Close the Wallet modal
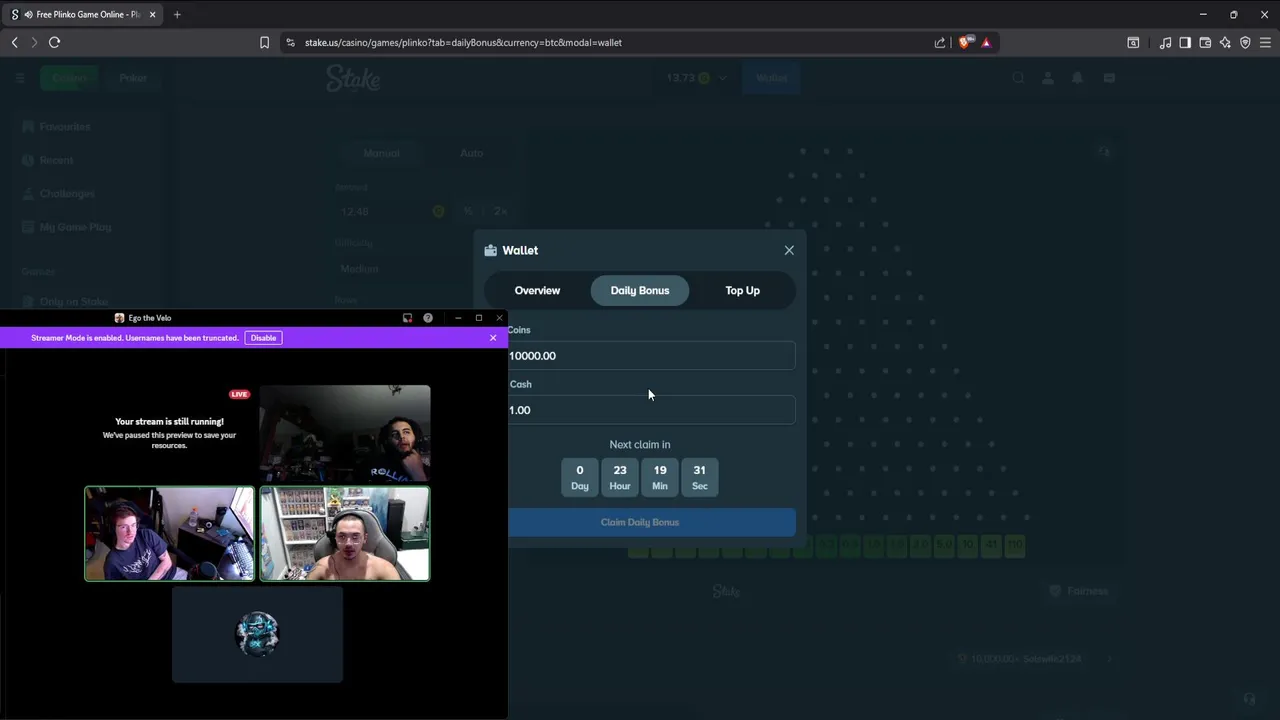 click(x=789, y=250)
